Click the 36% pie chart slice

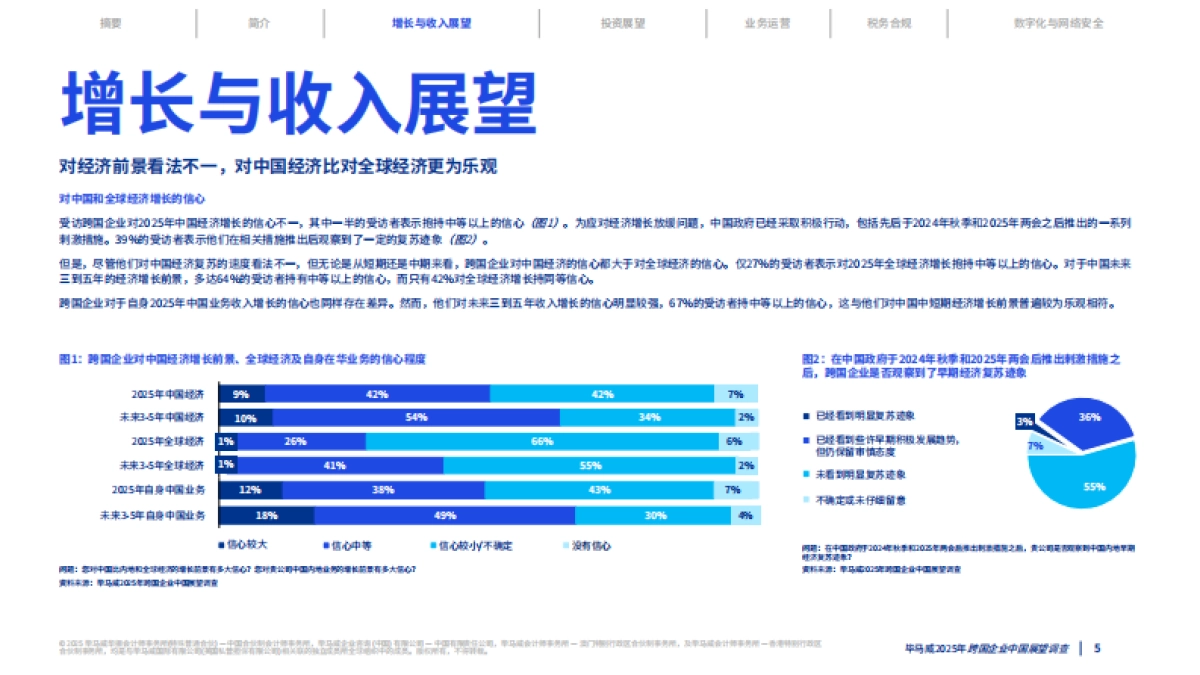[1089, 417]
